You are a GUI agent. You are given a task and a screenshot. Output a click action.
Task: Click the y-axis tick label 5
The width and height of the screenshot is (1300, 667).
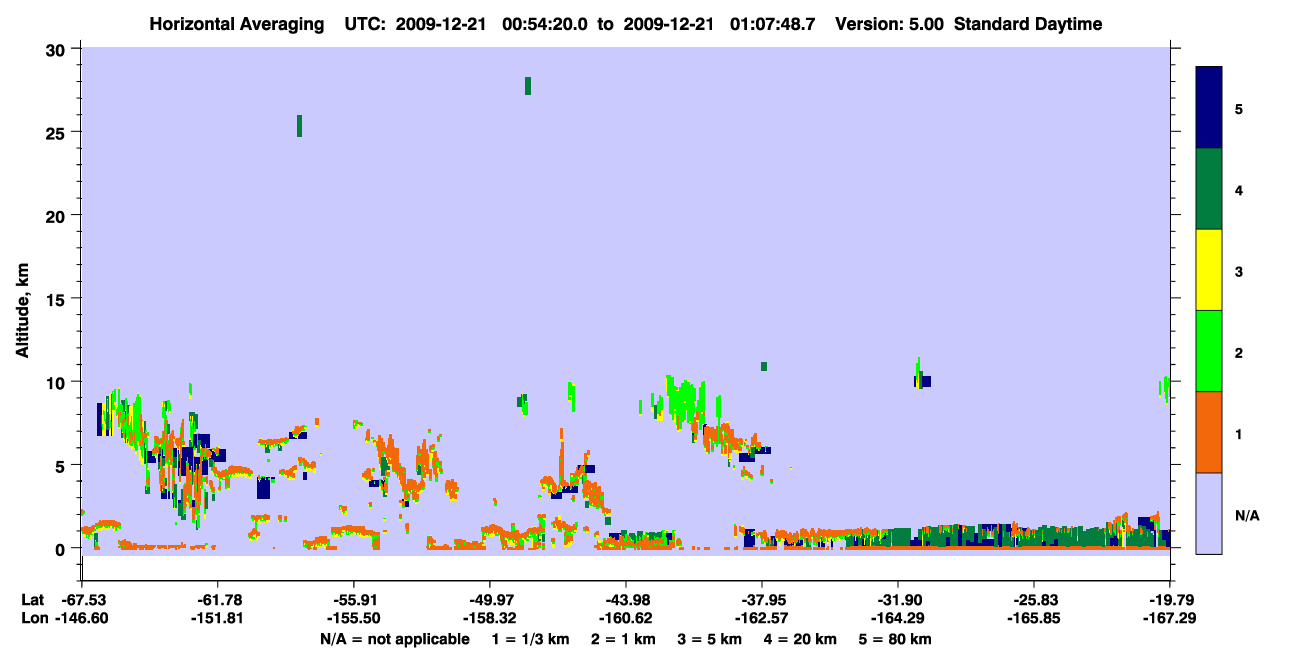coord(62,465)
